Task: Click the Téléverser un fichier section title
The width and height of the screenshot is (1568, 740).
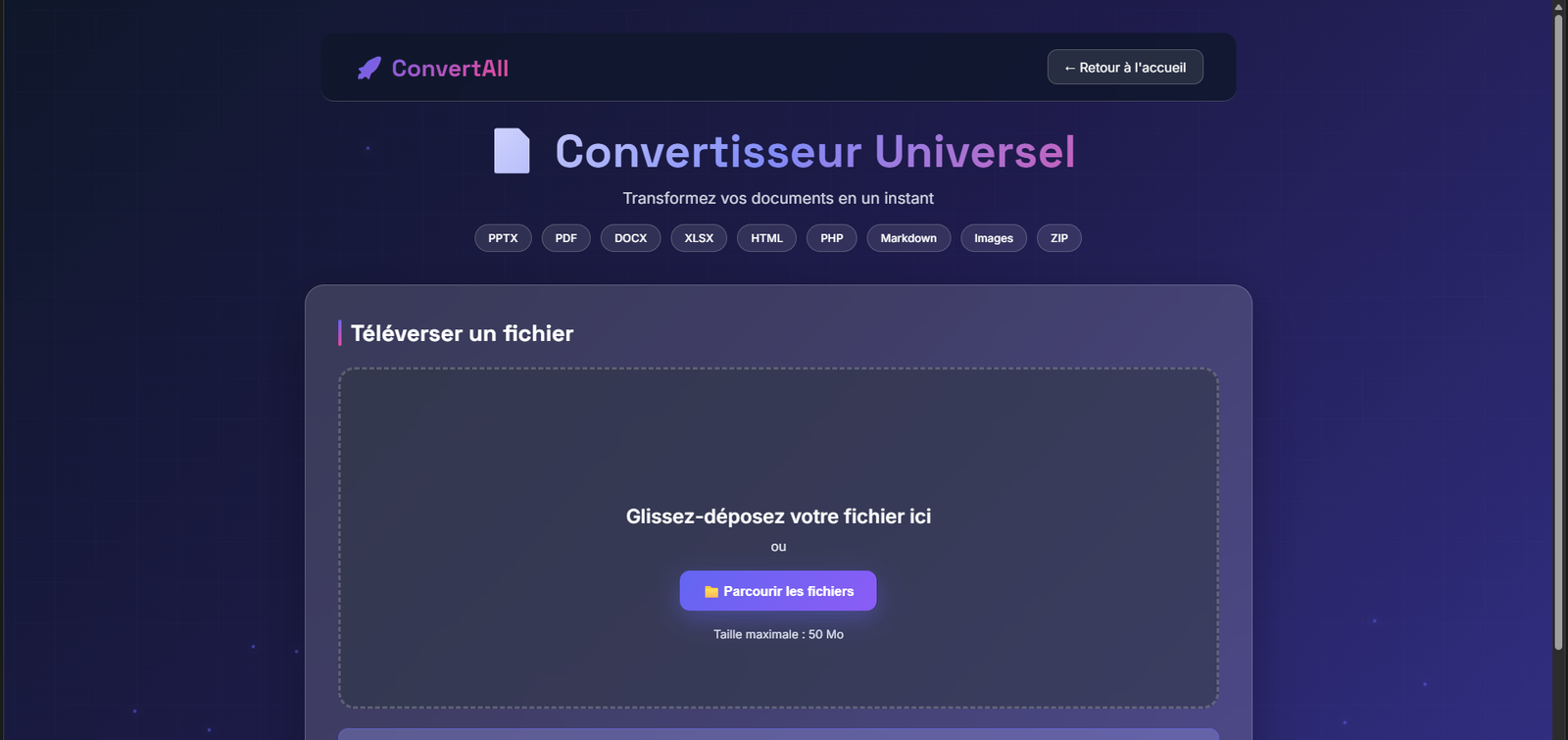Action: pos(463,333)
